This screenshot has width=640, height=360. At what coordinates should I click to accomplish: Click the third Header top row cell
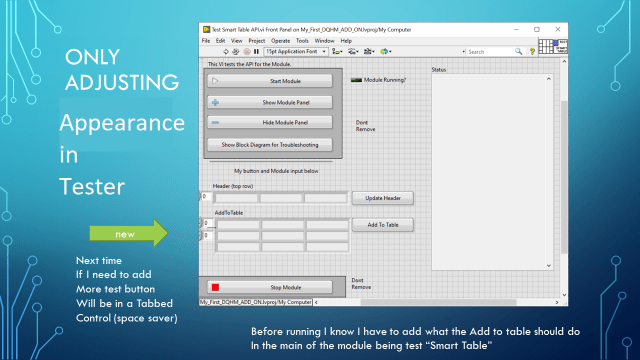[x=326, y=198]
